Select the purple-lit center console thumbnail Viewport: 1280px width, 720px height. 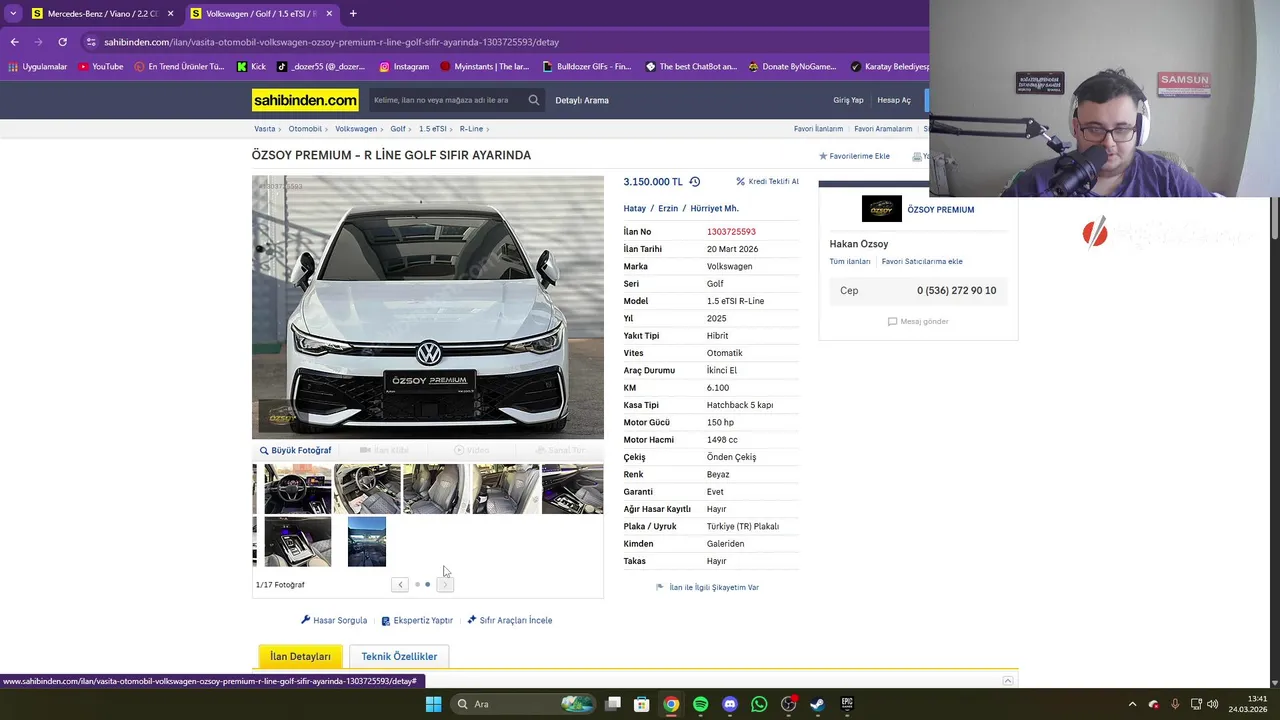coord(297,541)
